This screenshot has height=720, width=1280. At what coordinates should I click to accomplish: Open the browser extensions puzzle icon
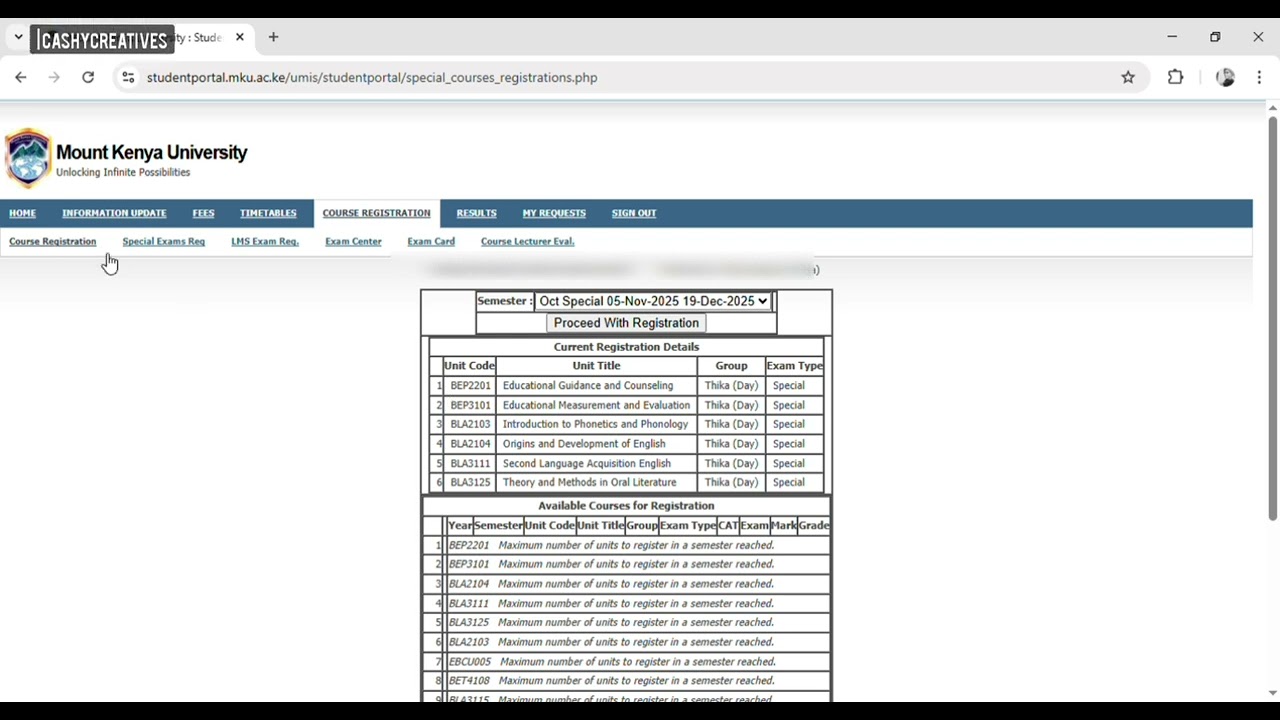coord(1175,77)
